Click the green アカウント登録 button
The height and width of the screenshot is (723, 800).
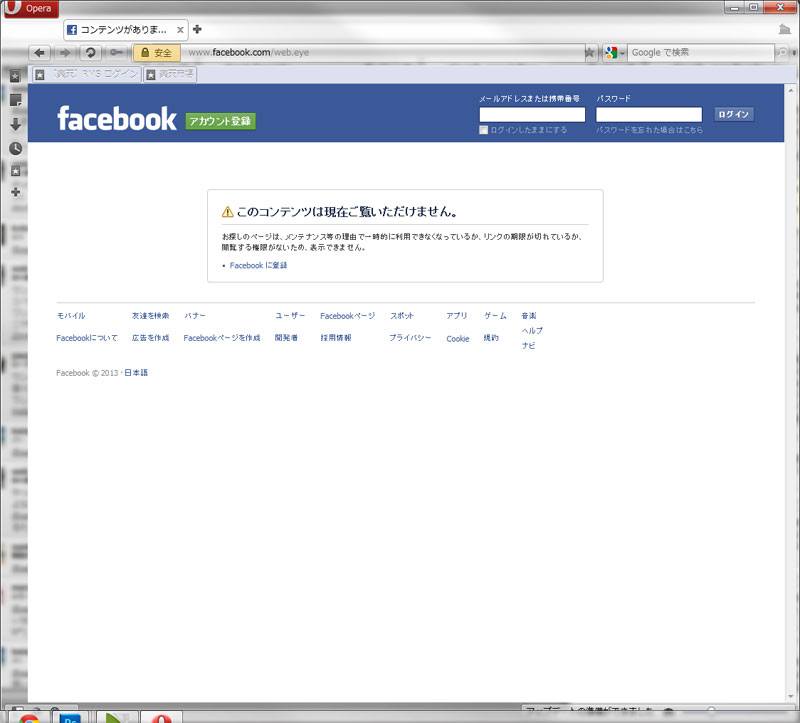pos(220,121)
